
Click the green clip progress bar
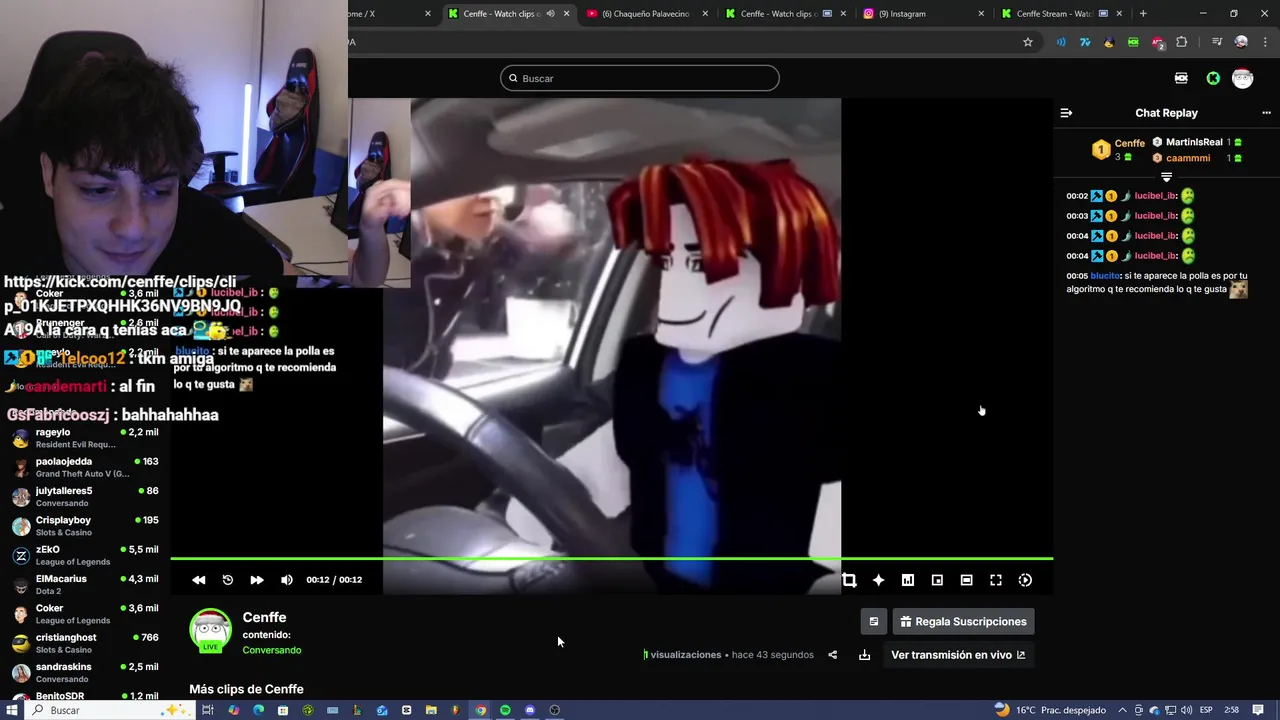point(611,558)
